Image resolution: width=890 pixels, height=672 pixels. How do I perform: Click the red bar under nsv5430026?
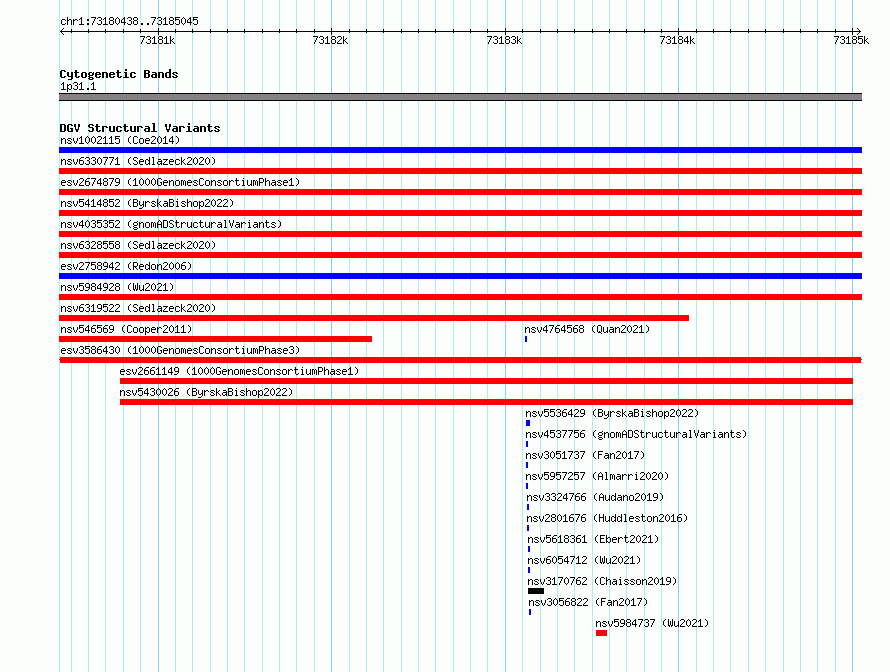coord(486,402)
